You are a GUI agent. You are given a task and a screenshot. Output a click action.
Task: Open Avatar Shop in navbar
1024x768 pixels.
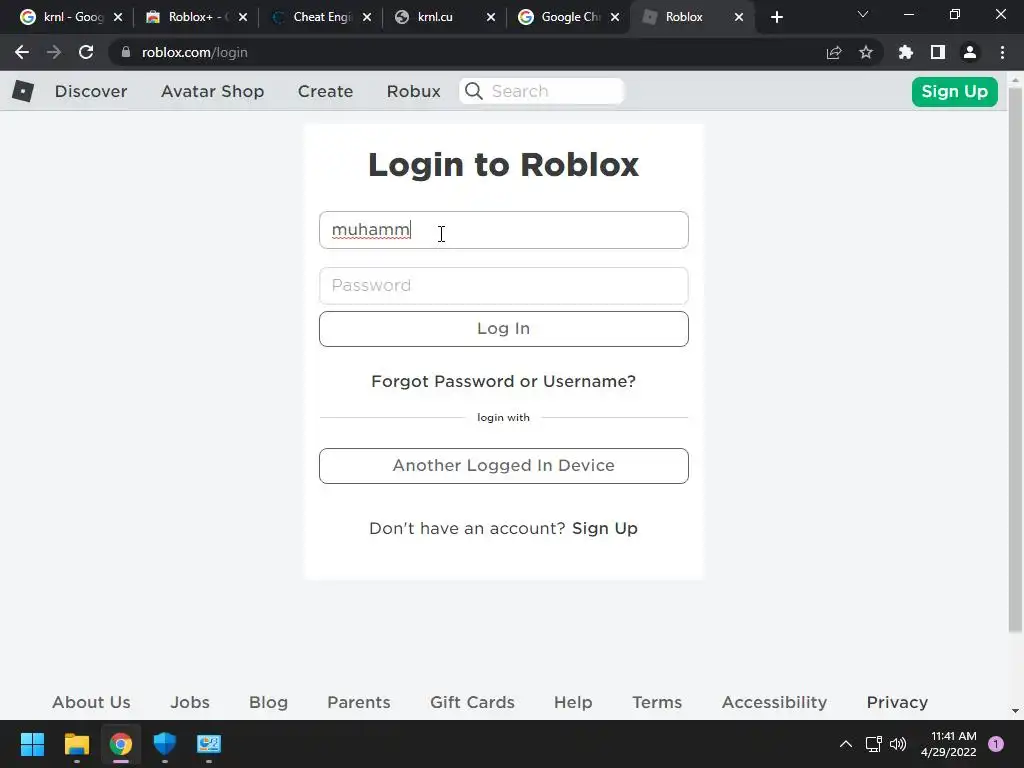[x=212, y=91]
